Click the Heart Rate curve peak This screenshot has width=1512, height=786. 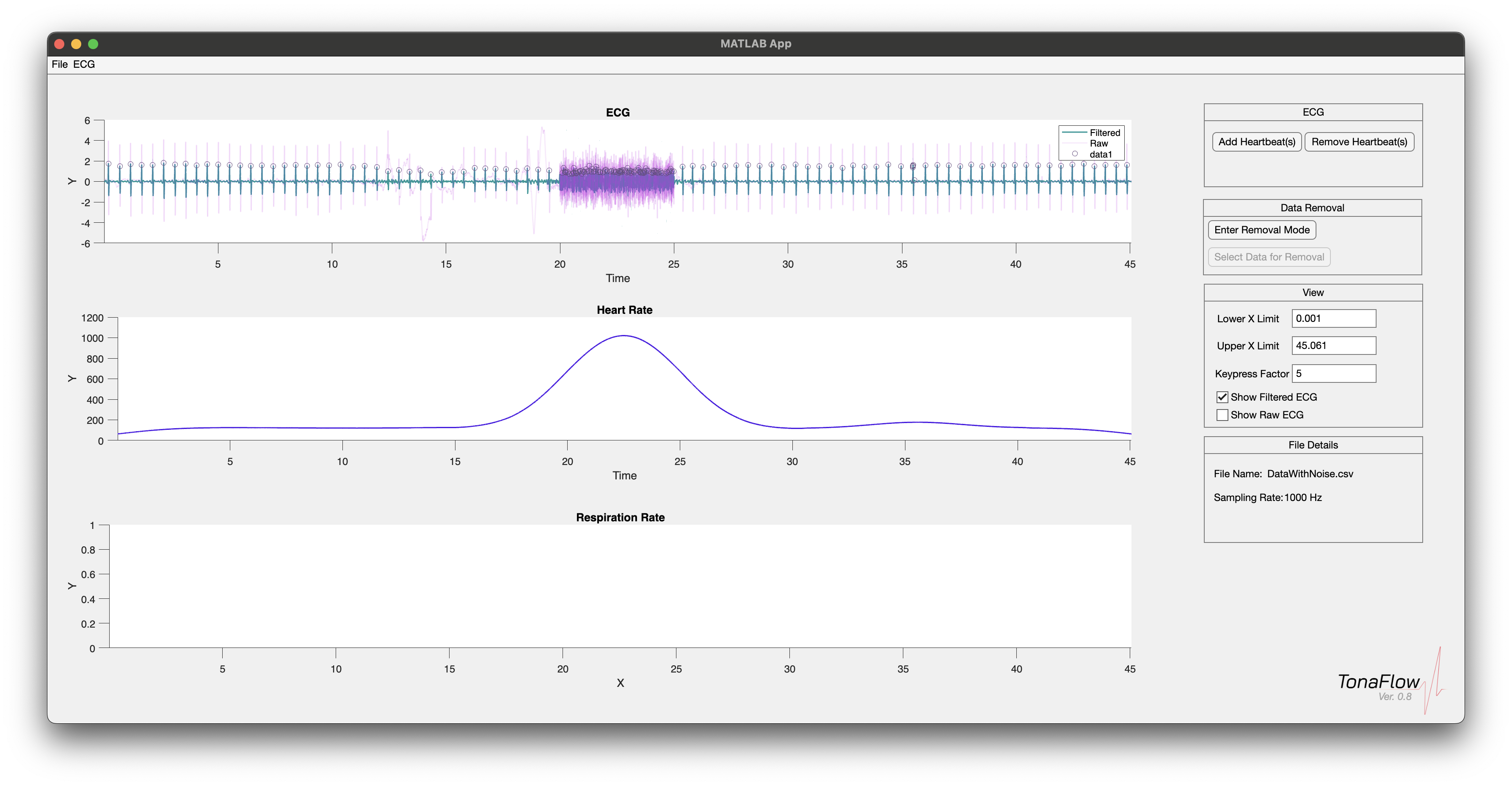[x=624, y=336]
